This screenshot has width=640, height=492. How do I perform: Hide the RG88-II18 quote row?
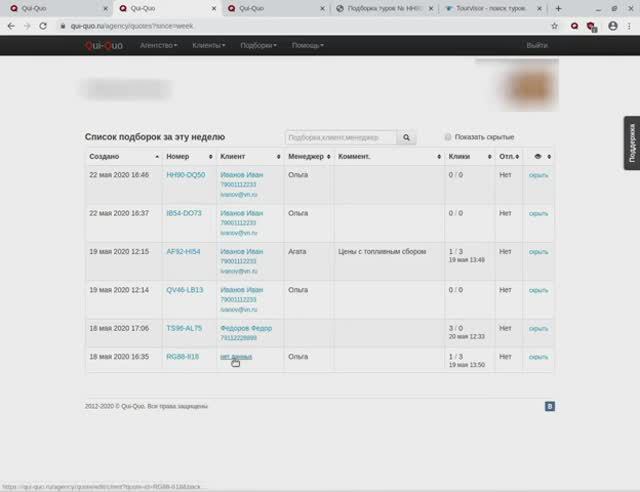[x=538, y=357]
